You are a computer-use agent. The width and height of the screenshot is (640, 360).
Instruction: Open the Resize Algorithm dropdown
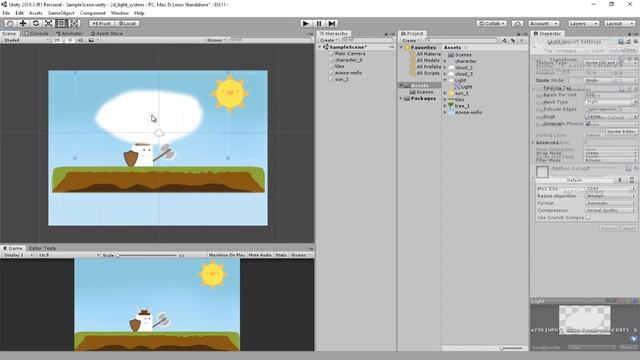(610, 196)
